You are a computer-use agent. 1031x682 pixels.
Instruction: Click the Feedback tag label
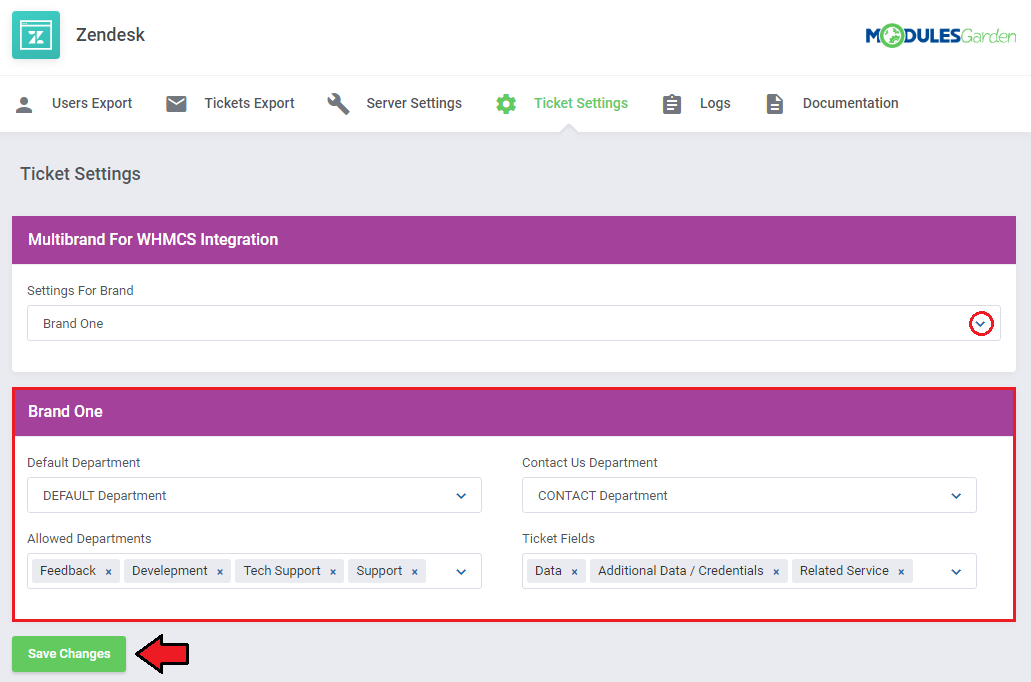pyautogui.click(x=68, y=571)
